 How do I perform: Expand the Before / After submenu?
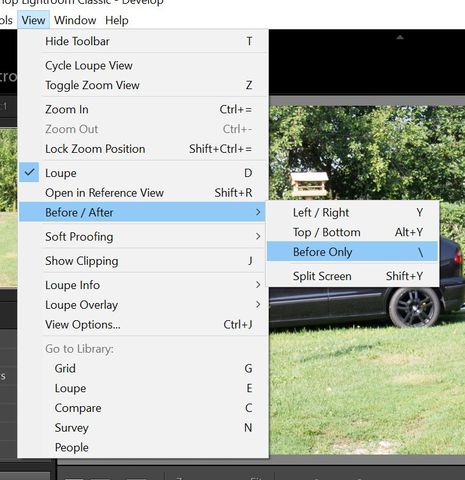coord(142,212)
